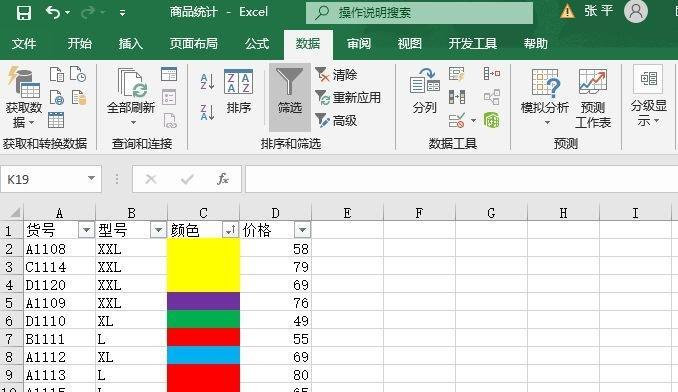Image resolution: width=678 pixels, height=392 pixels.
Task: Open 高级 advanced filter
Action: click(336, 121)
